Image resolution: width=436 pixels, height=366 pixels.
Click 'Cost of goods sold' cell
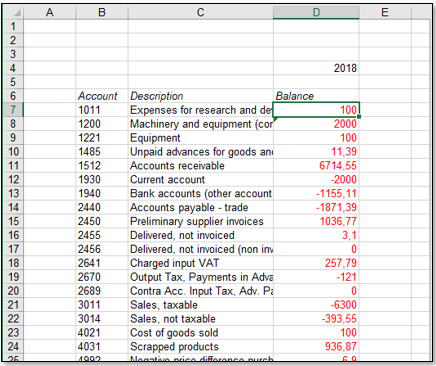tap(200, 332)
